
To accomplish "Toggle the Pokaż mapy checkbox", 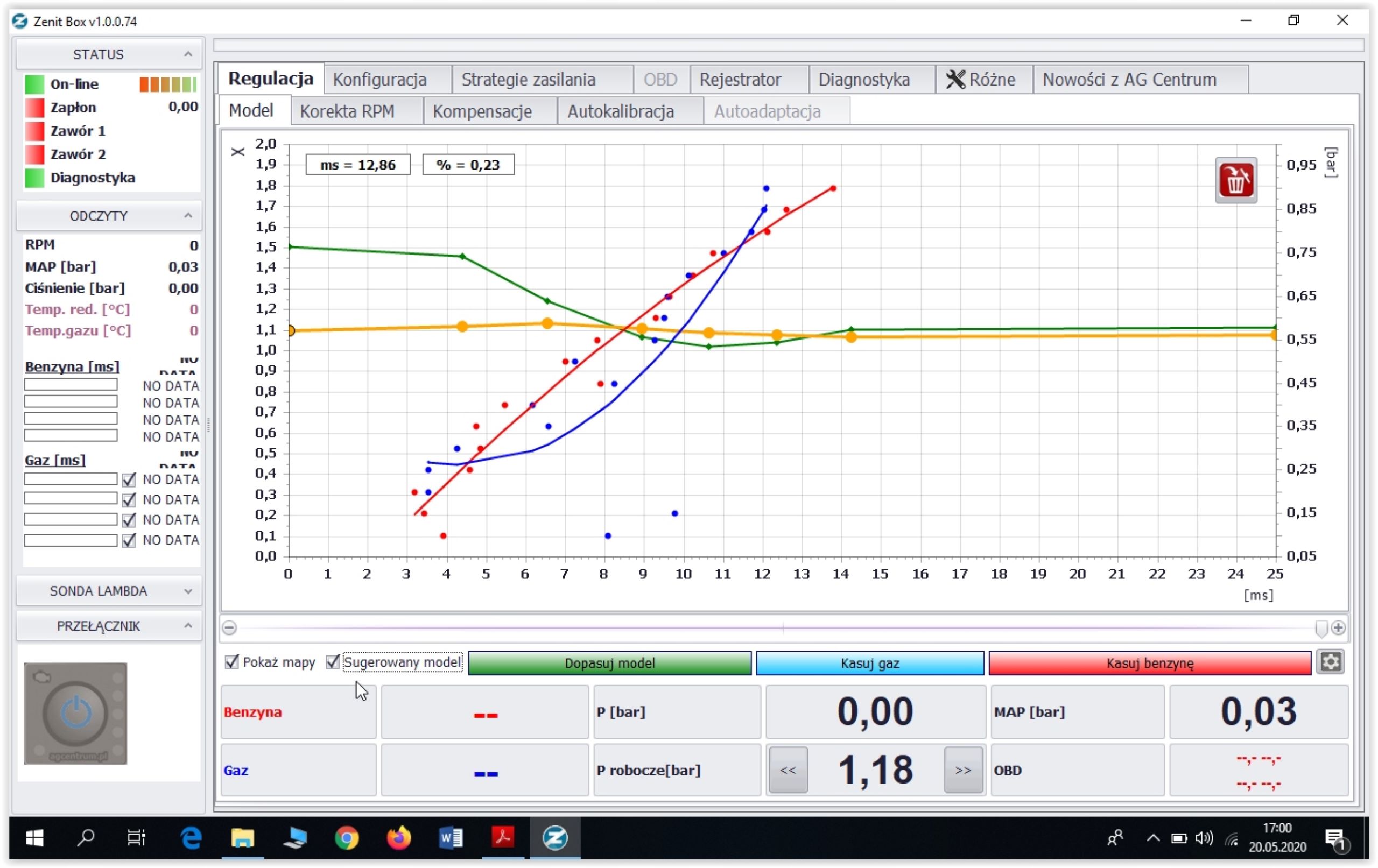I will [232, 662].
